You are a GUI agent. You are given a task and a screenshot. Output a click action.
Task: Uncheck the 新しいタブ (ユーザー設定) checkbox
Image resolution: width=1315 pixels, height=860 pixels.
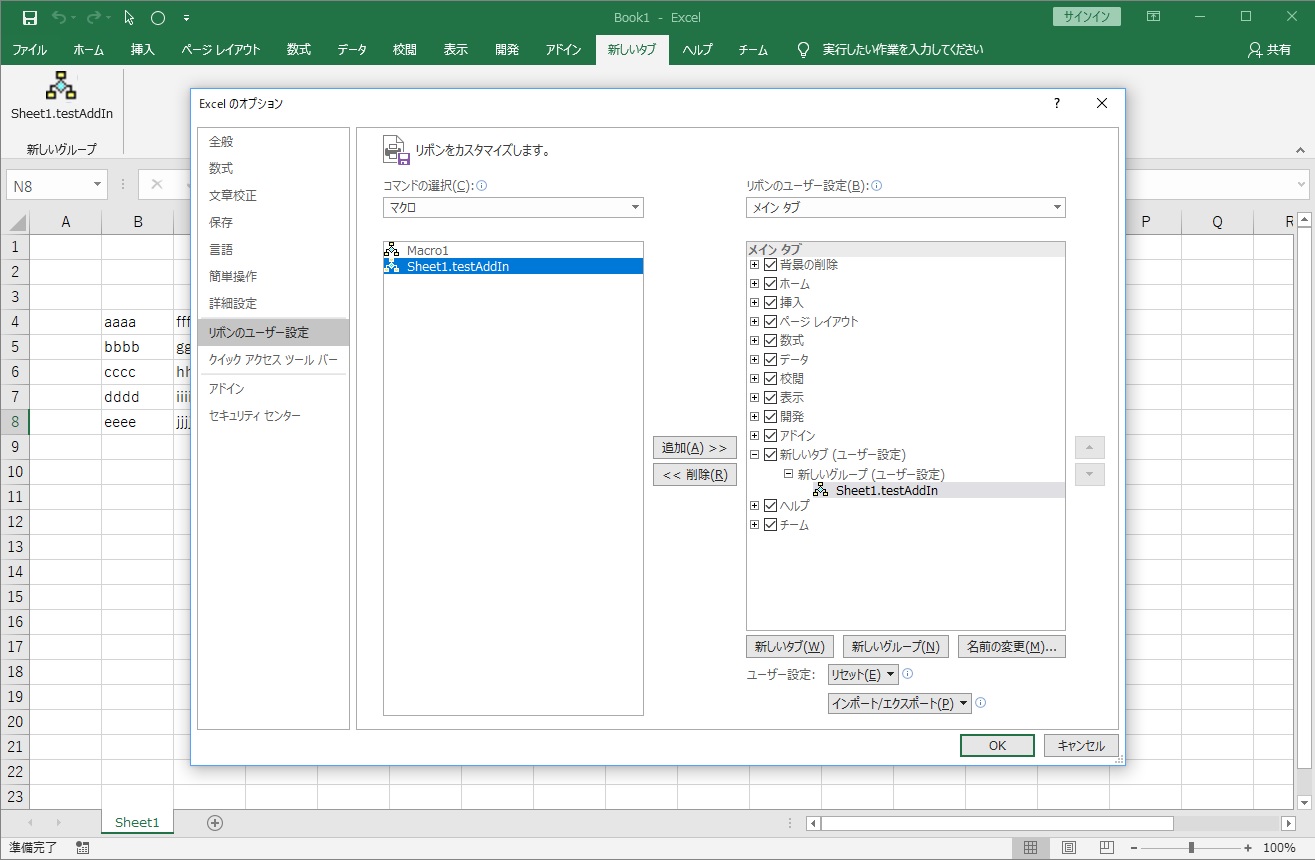(x=770, y=454)
